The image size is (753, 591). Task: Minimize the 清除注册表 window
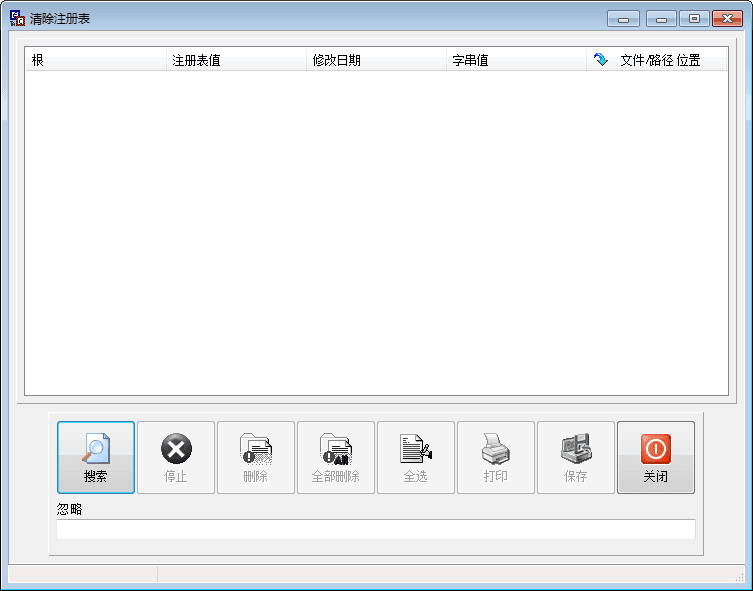pos(661,19)
